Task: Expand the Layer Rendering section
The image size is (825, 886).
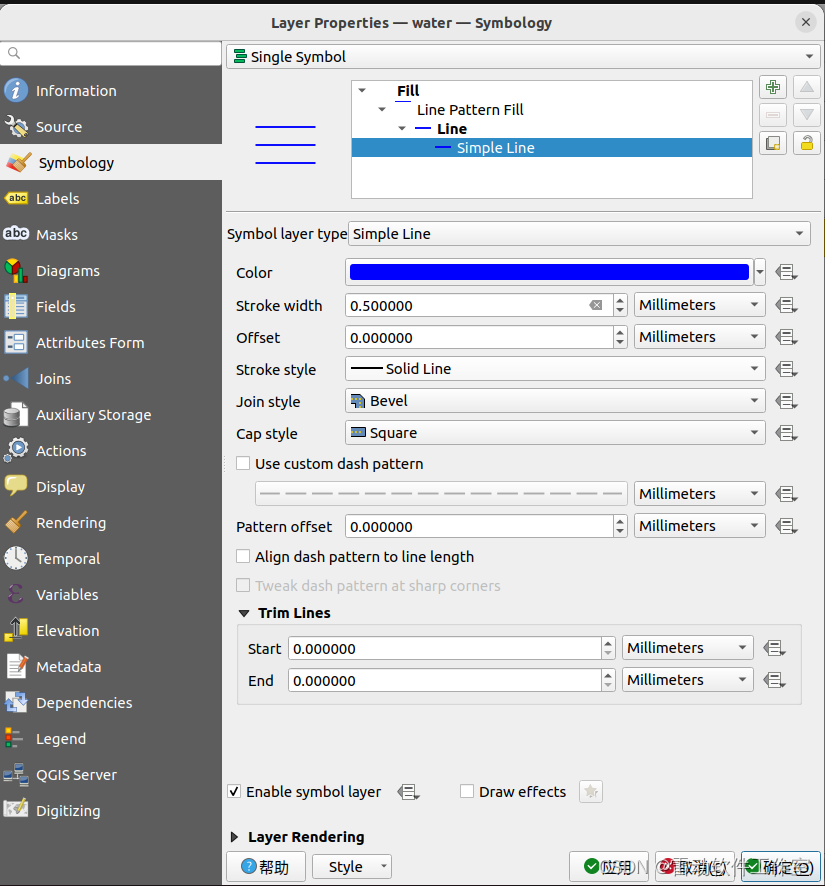Action: tap(235, 837)
